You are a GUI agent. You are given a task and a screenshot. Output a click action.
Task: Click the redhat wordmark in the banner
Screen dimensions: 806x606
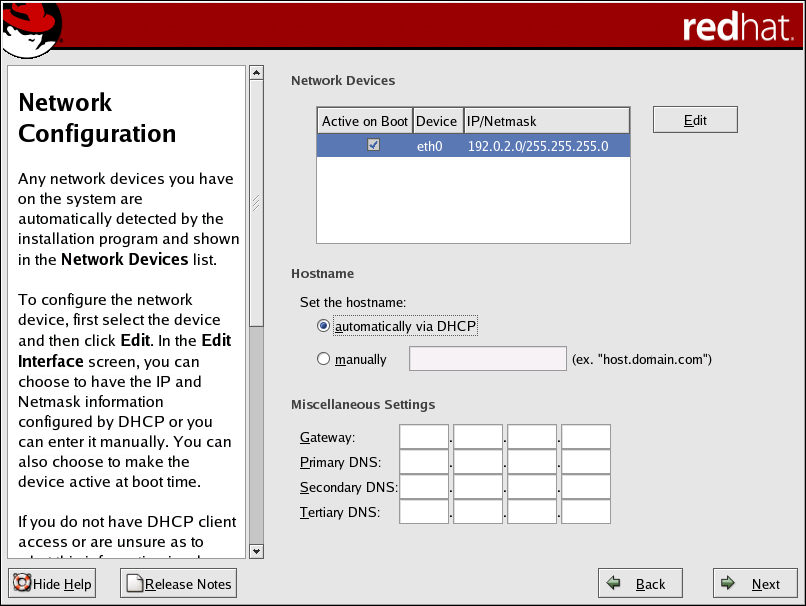(x=736, y=27)
